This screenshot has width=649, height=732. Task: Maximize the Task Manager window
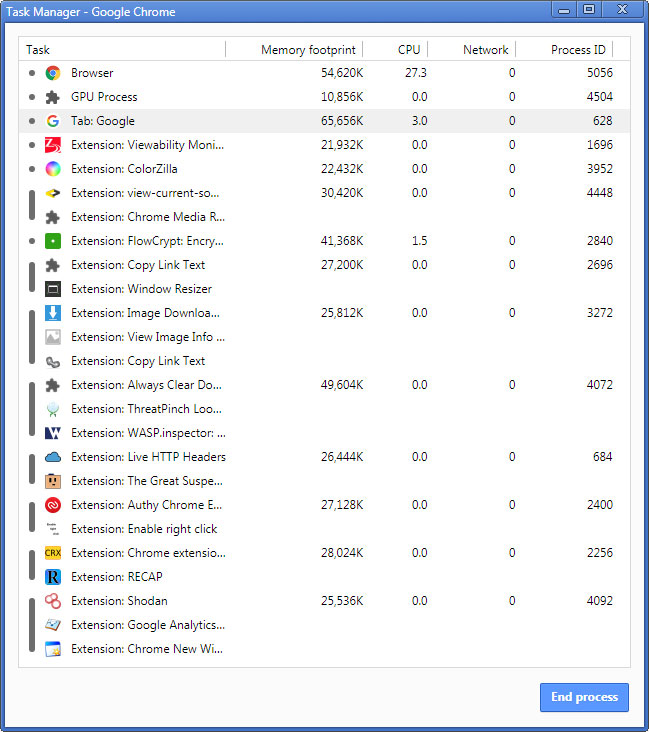(589, 9)
